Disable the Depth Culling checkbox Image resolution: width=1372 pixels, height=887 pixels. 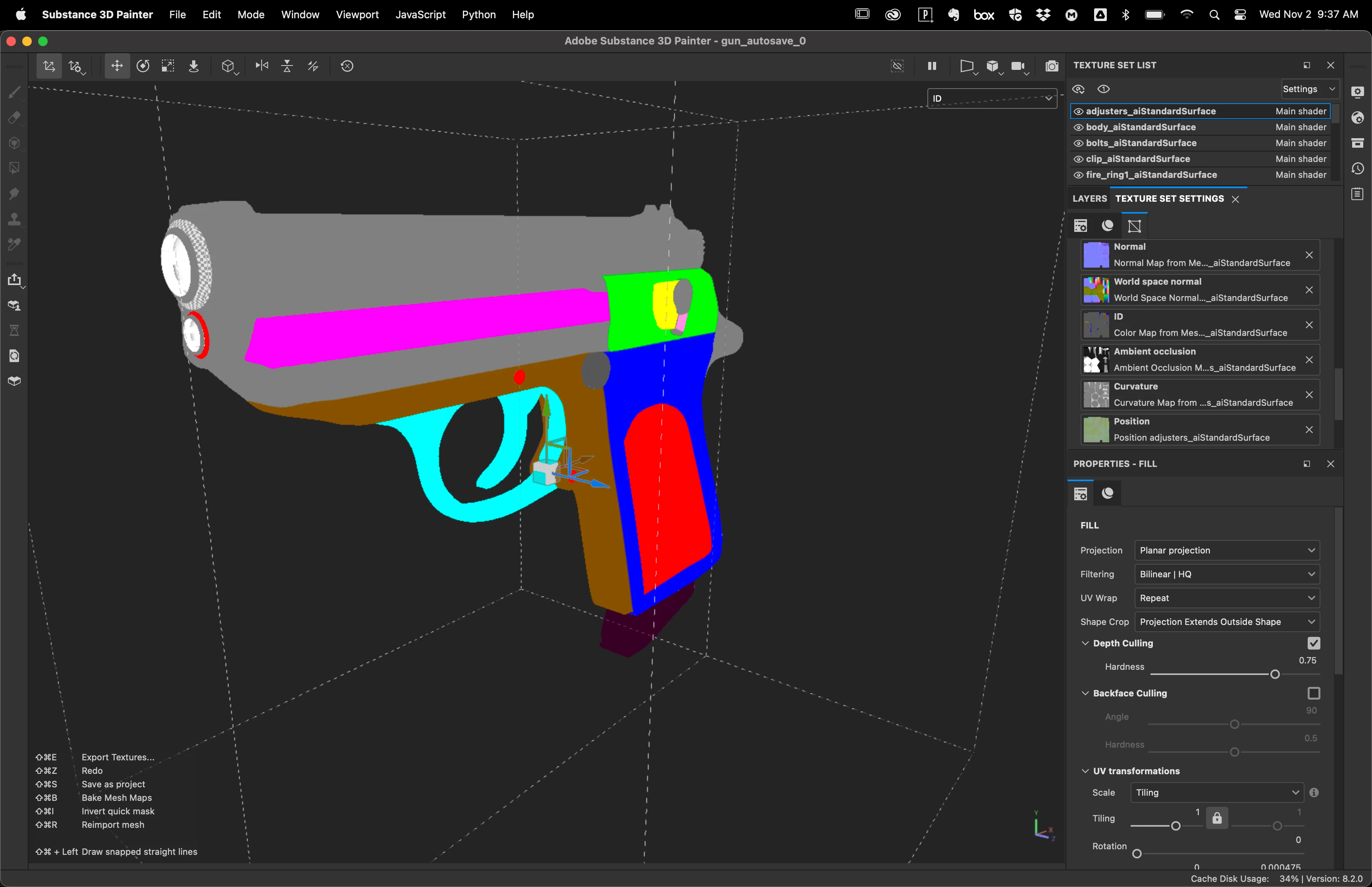click(x=1313, y=643)
